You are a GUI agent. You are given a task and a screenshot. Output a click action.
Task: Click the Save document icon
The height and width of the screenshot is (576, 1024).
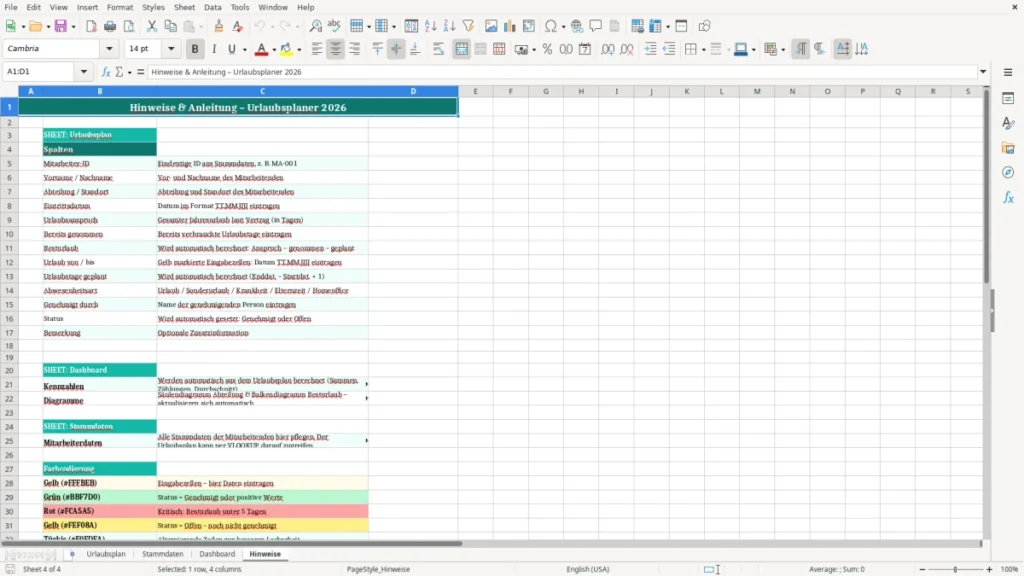coord(61,26)
